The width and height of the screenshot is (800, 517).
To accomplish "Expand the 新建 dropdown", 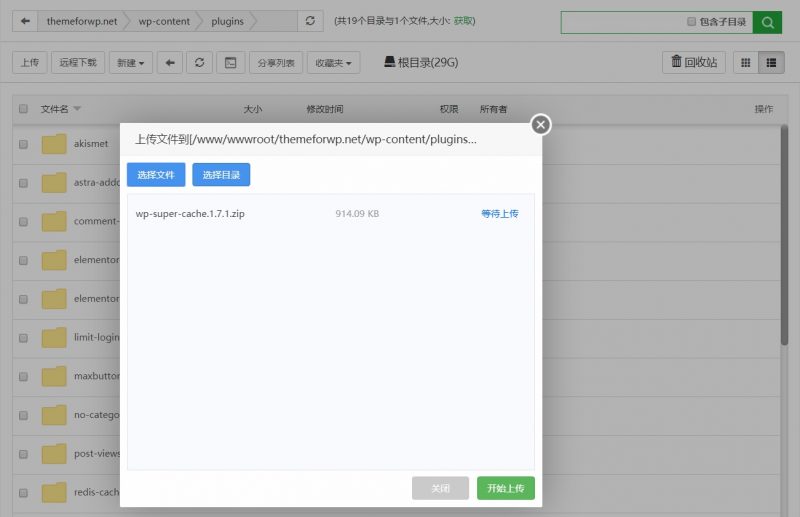I will click(130, 62).
